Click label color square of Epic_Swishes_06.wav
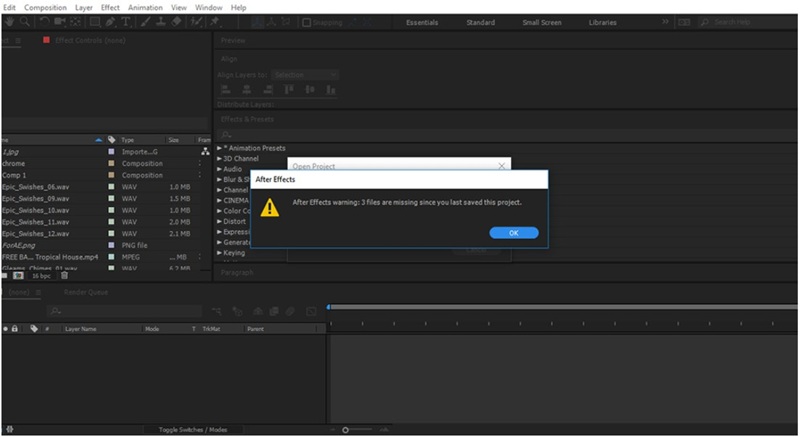The height and width of the screenshot is (437, 800). pos(111,187)
